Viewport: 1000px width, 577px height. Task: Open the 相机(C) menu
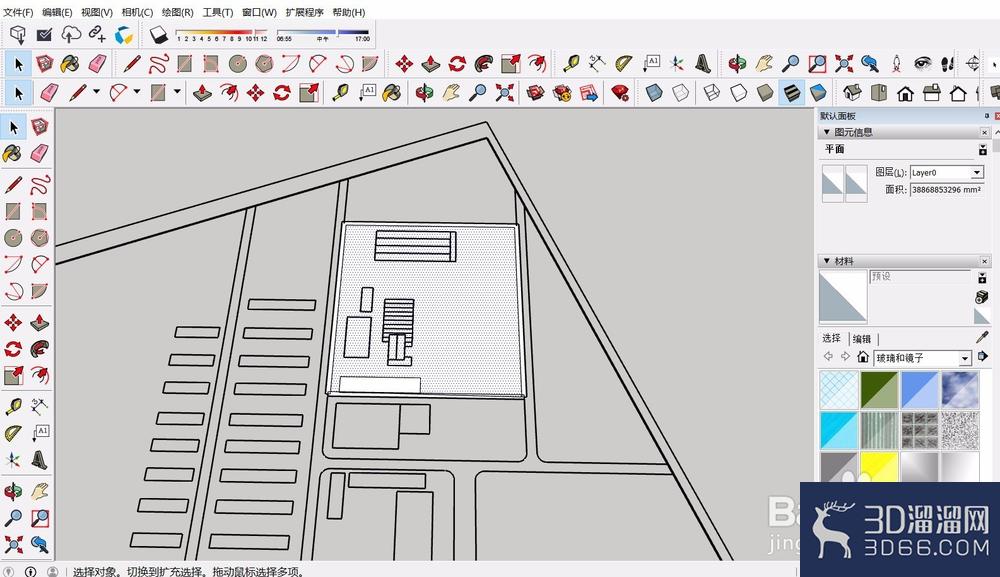tap(137, 12)
